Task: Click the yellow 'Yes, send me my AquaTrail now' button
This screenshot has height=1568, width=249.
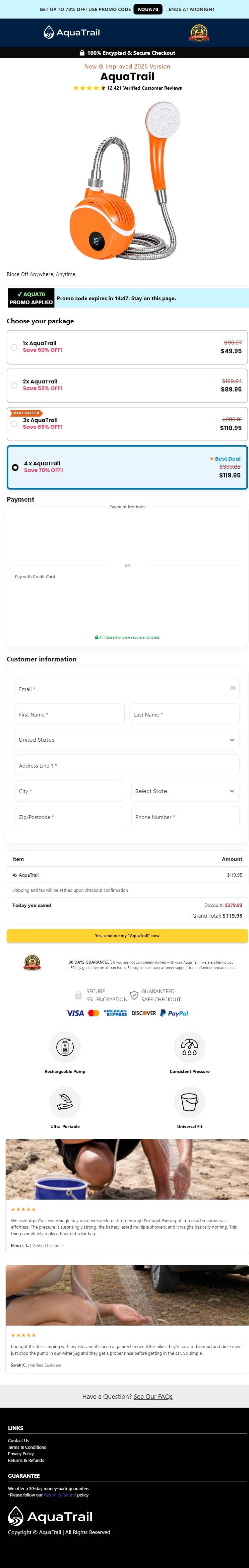Action: (127, 935)
